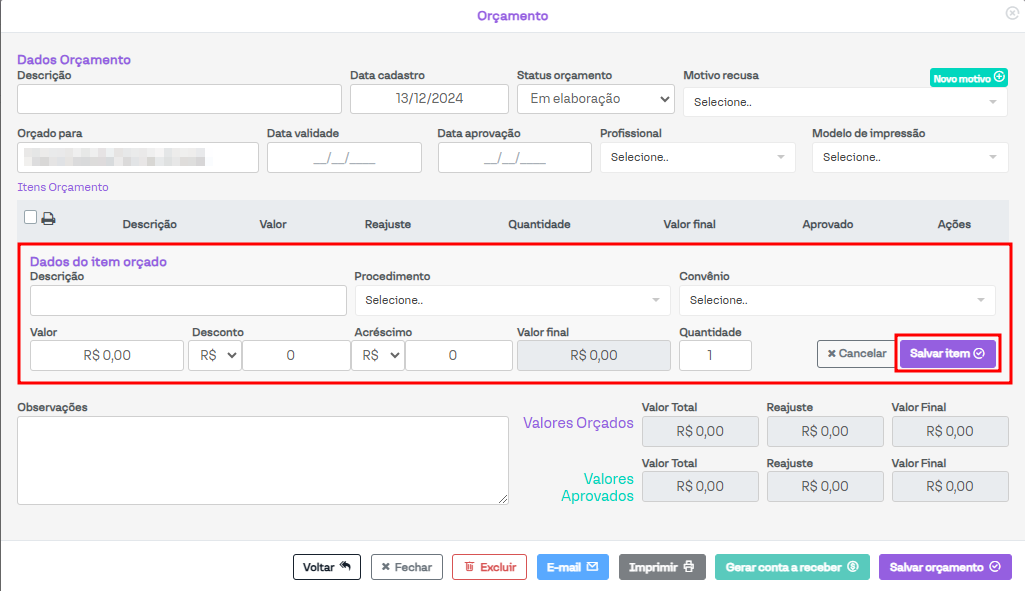Choose a Convênio from dropdown
The width and height of the screenshot is (1025, 591).
pos(836,300)
